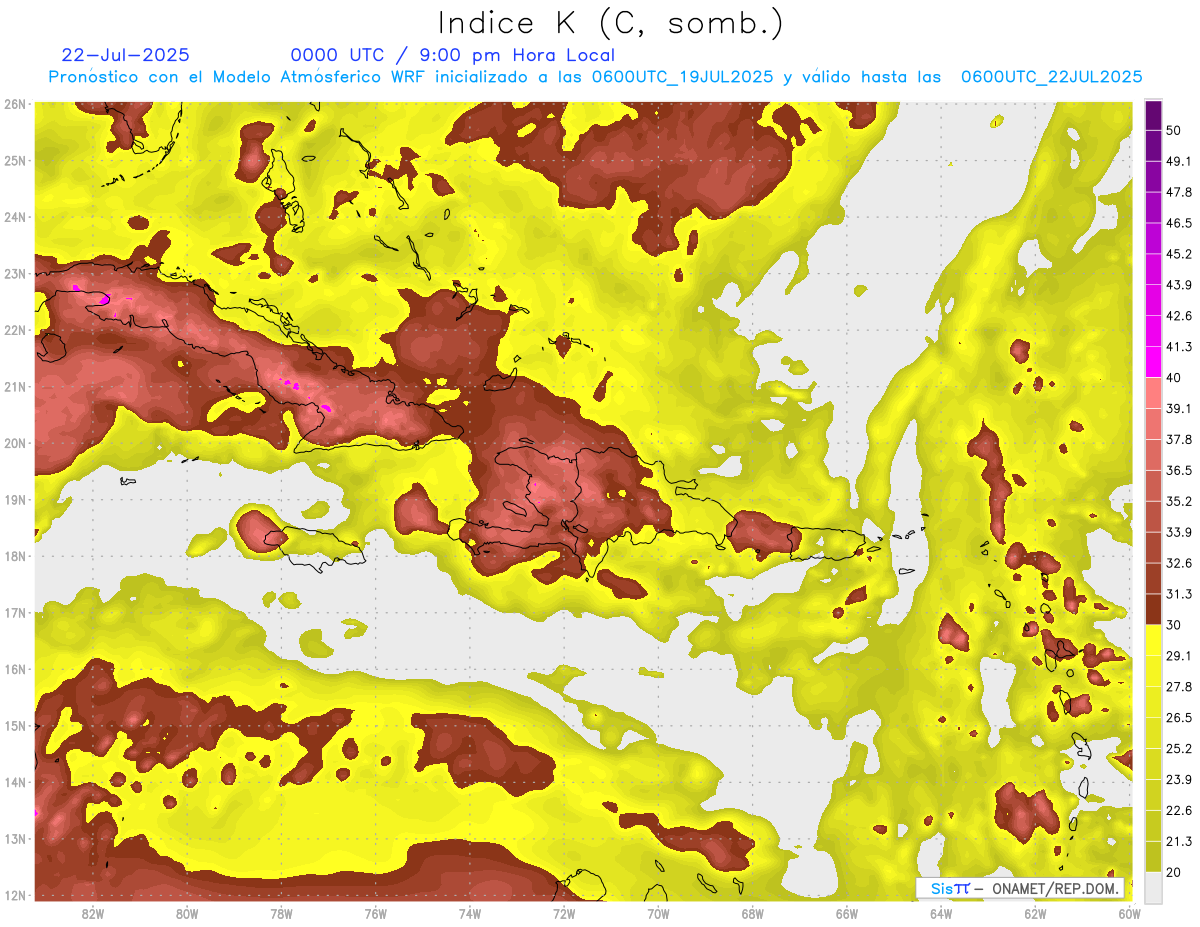Click the dark purple color bar segment above 50

1153,116
